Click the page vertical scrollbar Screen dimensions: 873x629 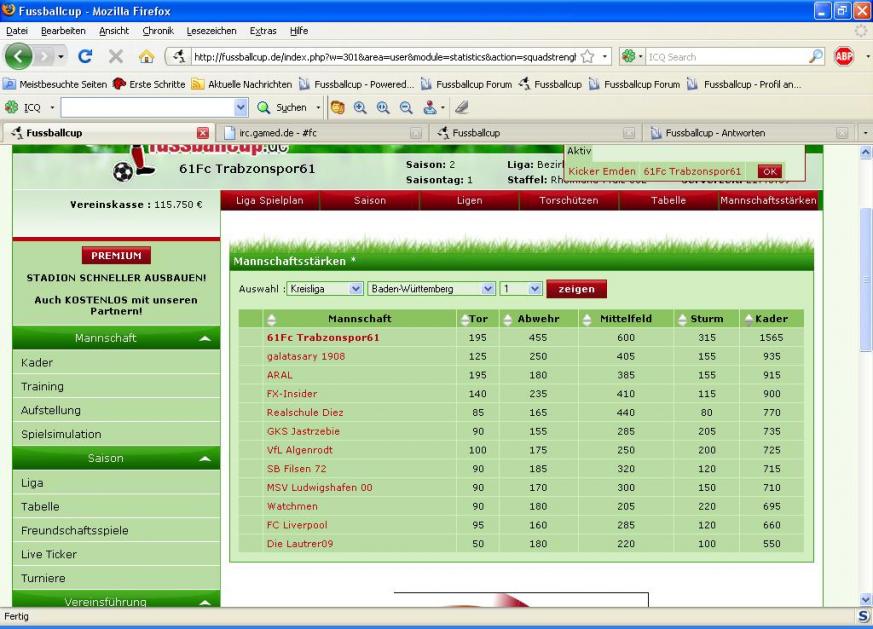(x=865, y=300)
